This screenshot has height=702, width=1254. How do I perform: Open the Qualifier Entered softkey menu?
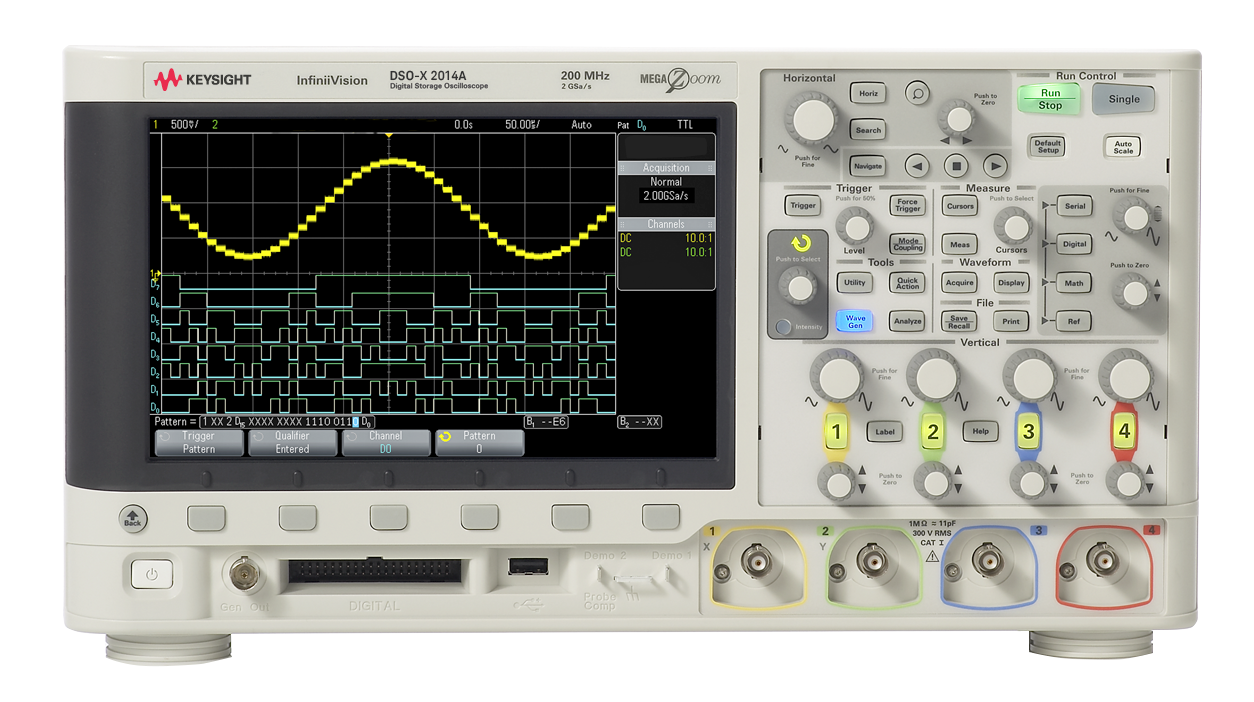tap(292, 443)
